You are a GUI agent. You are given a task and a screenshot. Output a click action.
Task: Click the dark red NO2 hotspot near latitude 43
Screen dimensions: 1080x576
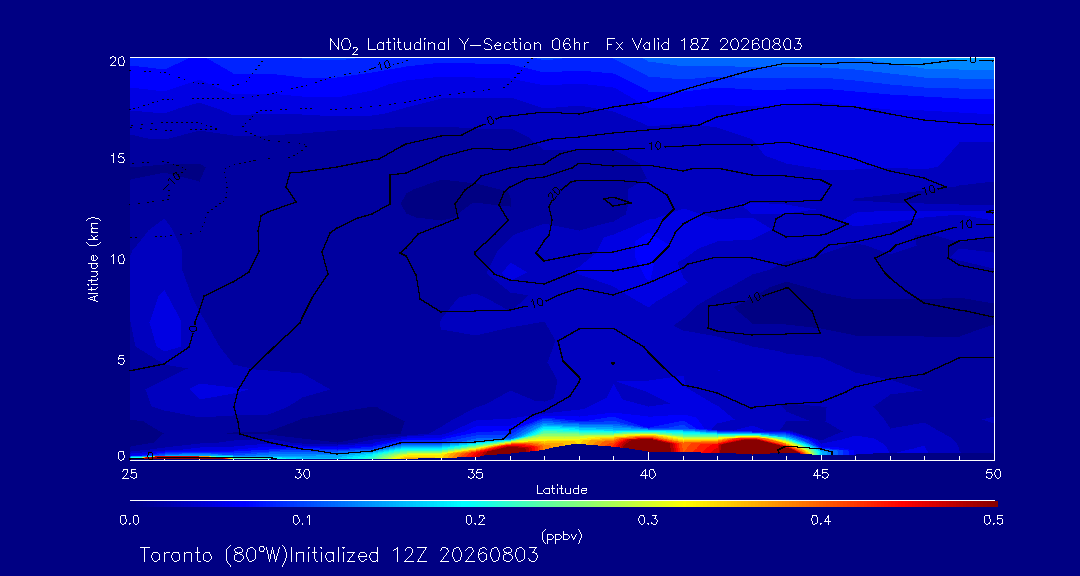(749, 446)
